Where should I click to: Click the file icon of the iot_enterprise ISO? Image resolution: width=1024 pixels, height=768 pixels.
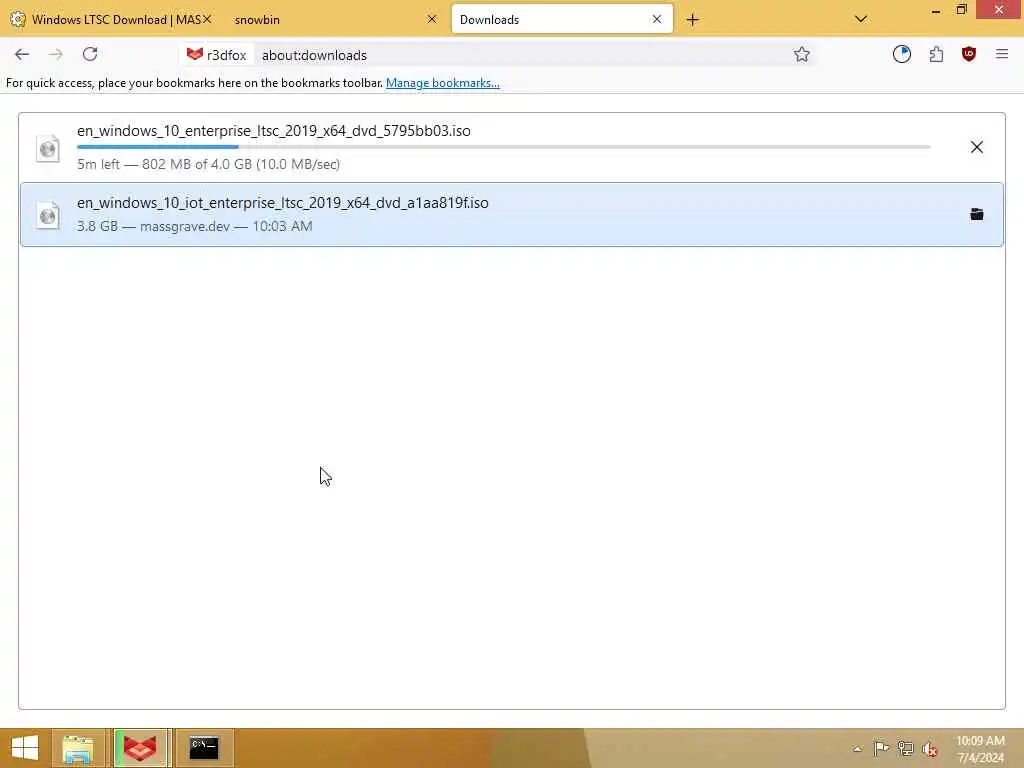pos(48,216)
